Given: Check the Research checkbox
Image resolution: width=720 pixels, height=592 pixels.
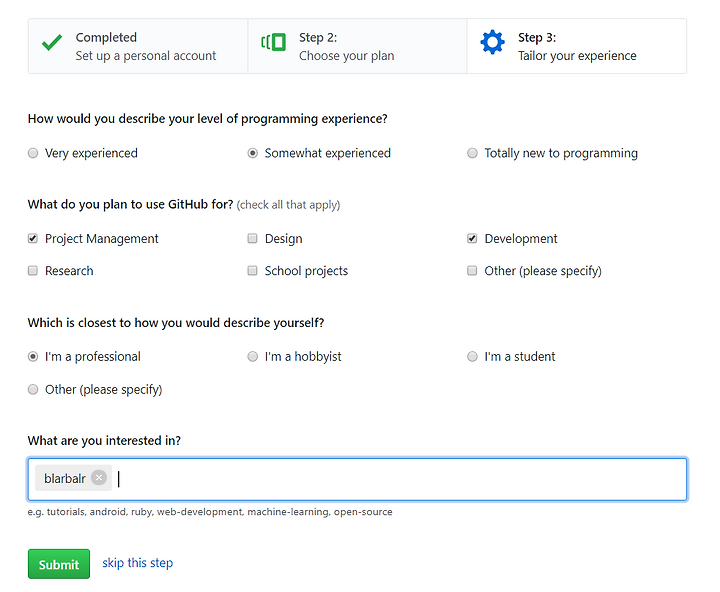Looking at the screenshot, I should [33, 271].
